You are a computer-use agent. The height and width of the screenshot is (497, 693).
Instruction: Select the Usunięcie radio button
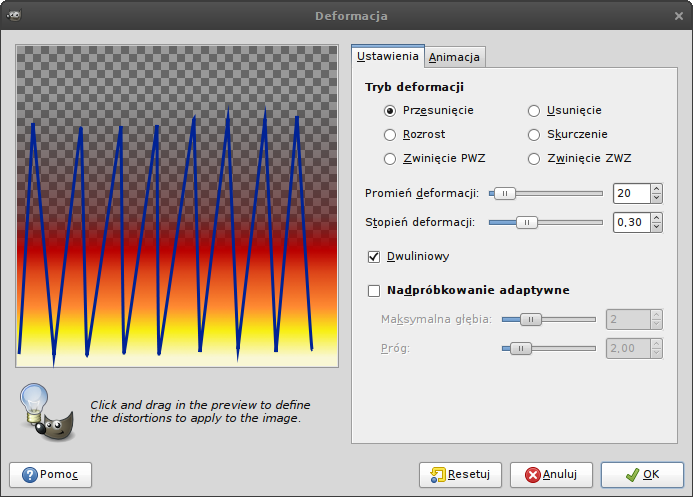[534, 110]
